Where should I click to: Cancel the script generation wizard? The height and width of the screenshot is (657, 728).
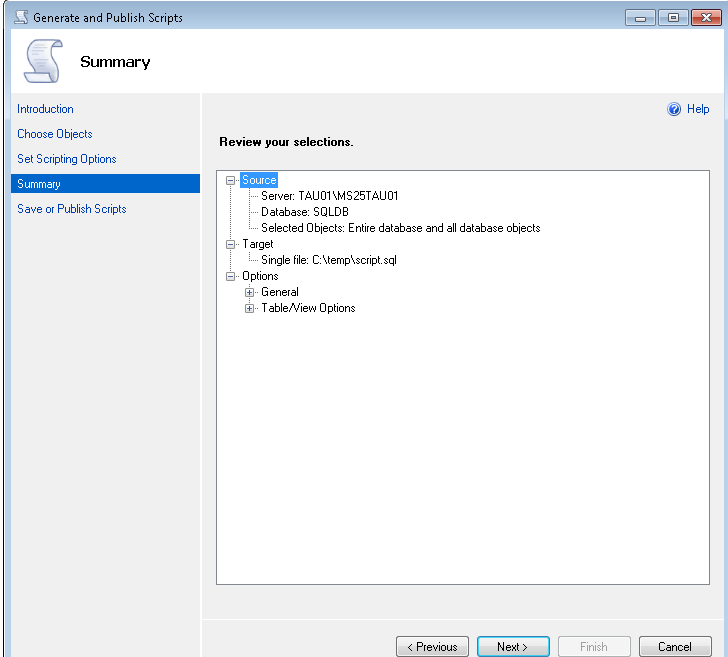click(675, 646)
